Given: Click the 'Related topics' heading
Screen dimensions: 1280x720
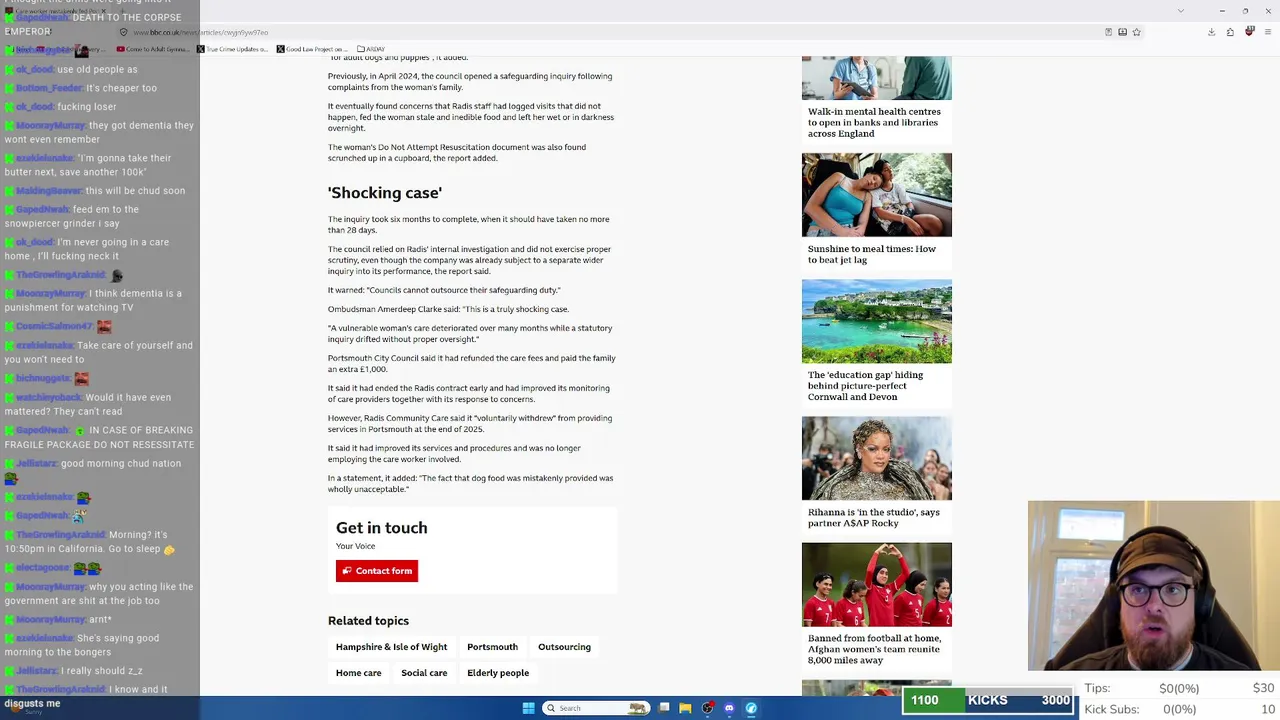Looking at the screenshot, I should 368,621.
